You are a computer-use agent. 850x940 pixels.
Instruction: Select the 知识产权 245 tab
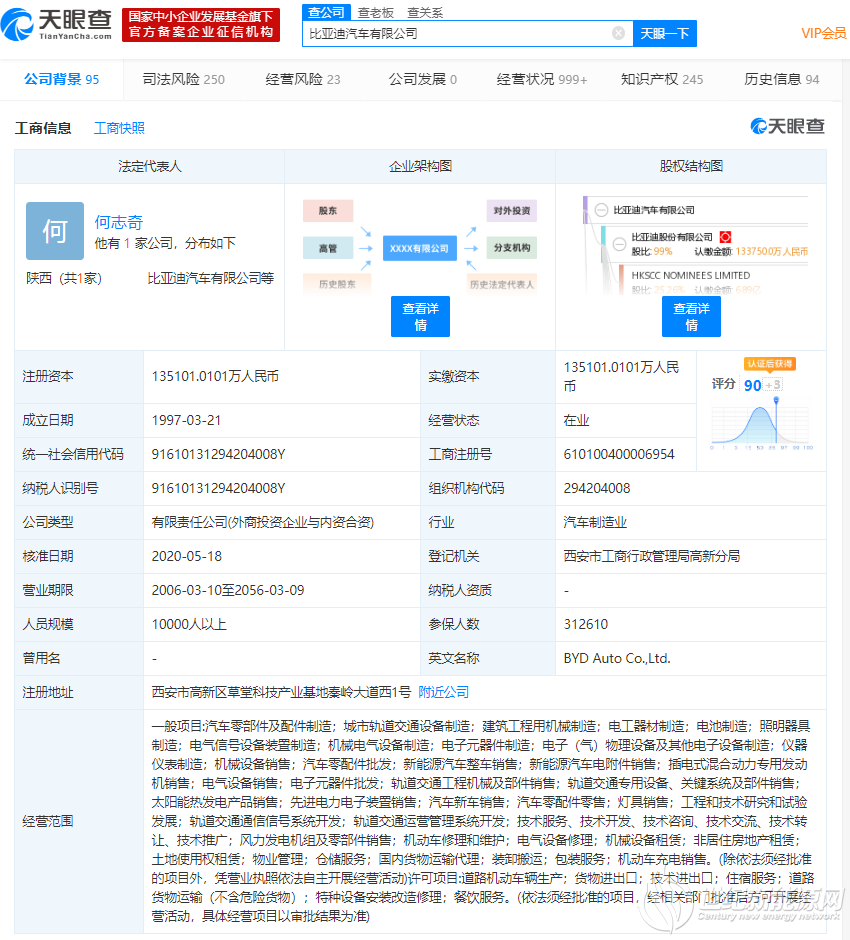click(662, 79)
